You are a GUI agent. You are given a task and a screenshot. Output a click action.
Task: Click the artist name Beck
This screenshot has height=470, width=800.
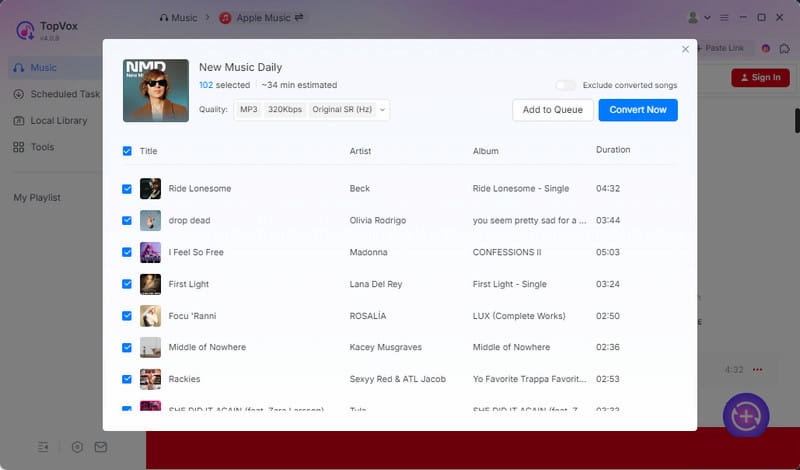(x=360, y=188)
